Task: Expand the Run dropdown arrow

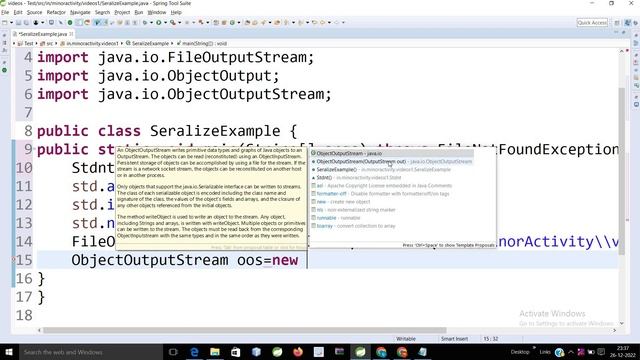Action: click(x=165, y=22)
